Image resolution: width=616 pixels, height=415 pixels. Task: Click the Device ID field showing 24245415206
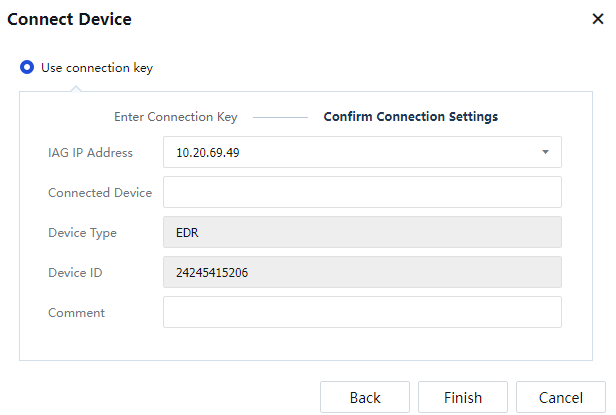(x=362, y=272)
